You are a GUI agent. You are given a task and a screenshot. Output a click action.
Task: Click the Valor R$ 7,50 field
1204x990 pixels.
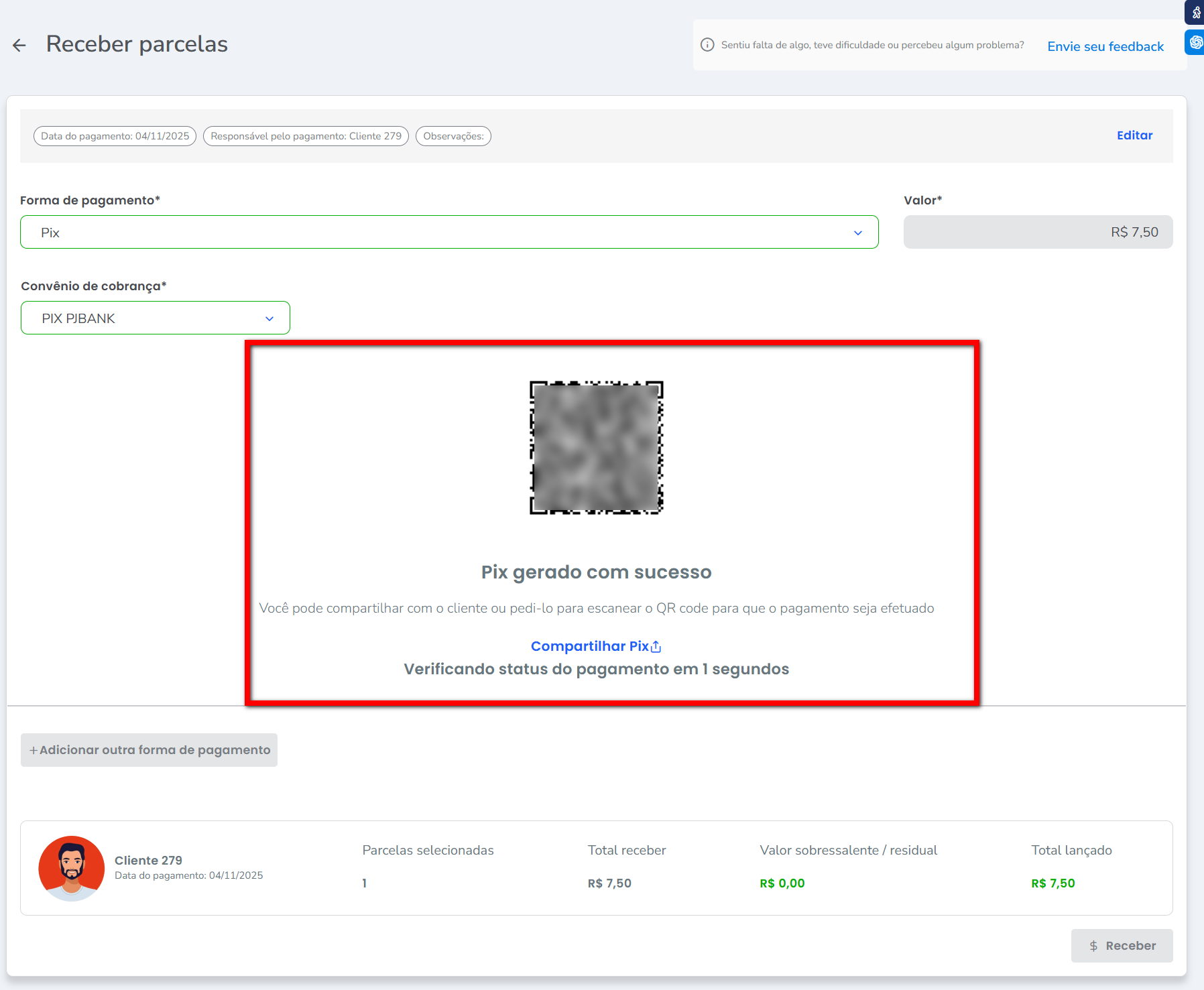[x=1037, y=233]
